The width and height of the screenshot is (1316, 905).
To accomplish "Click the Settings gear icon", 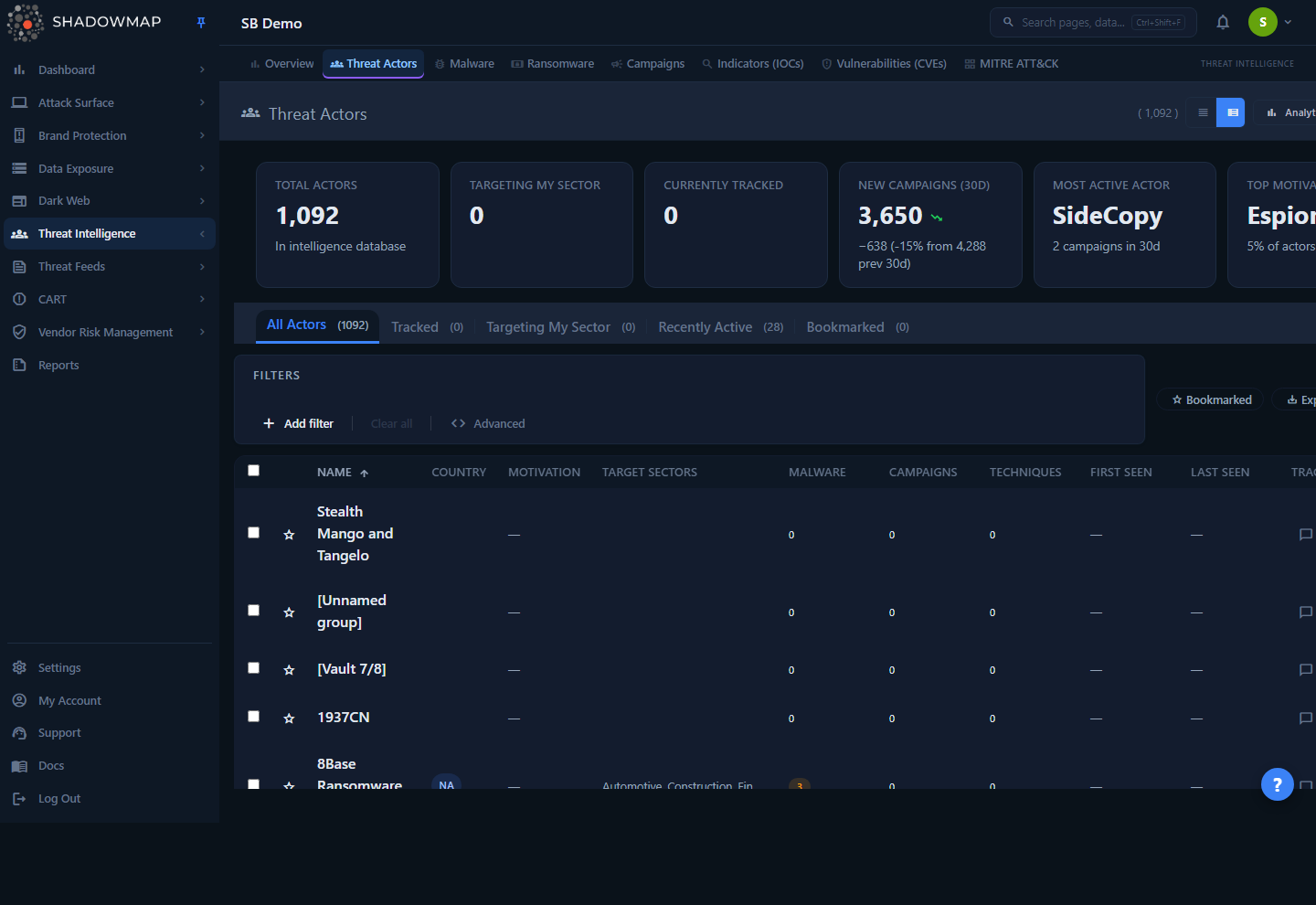I will [19, 667].
